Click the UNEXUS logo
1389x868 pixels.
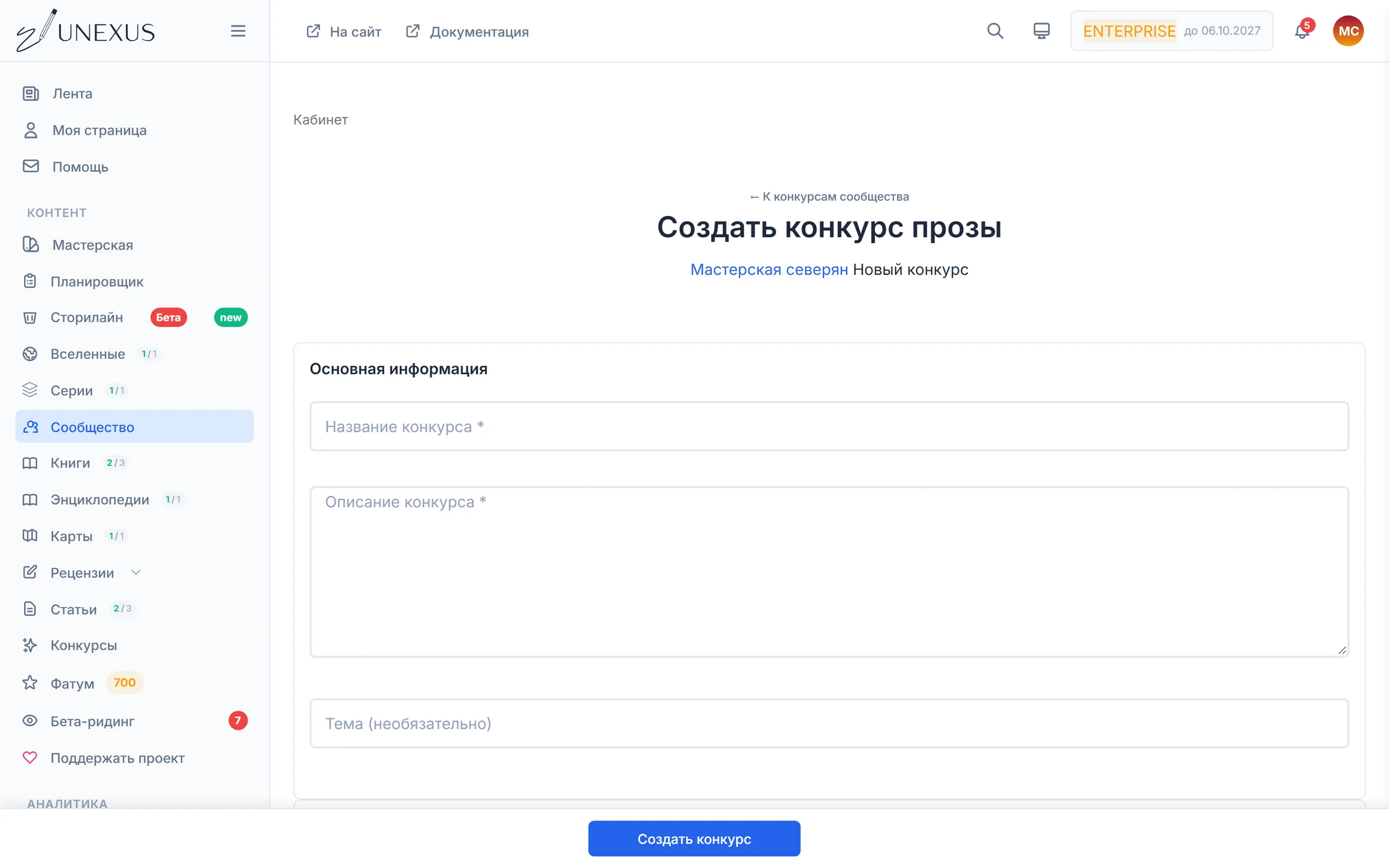(85, 31)
